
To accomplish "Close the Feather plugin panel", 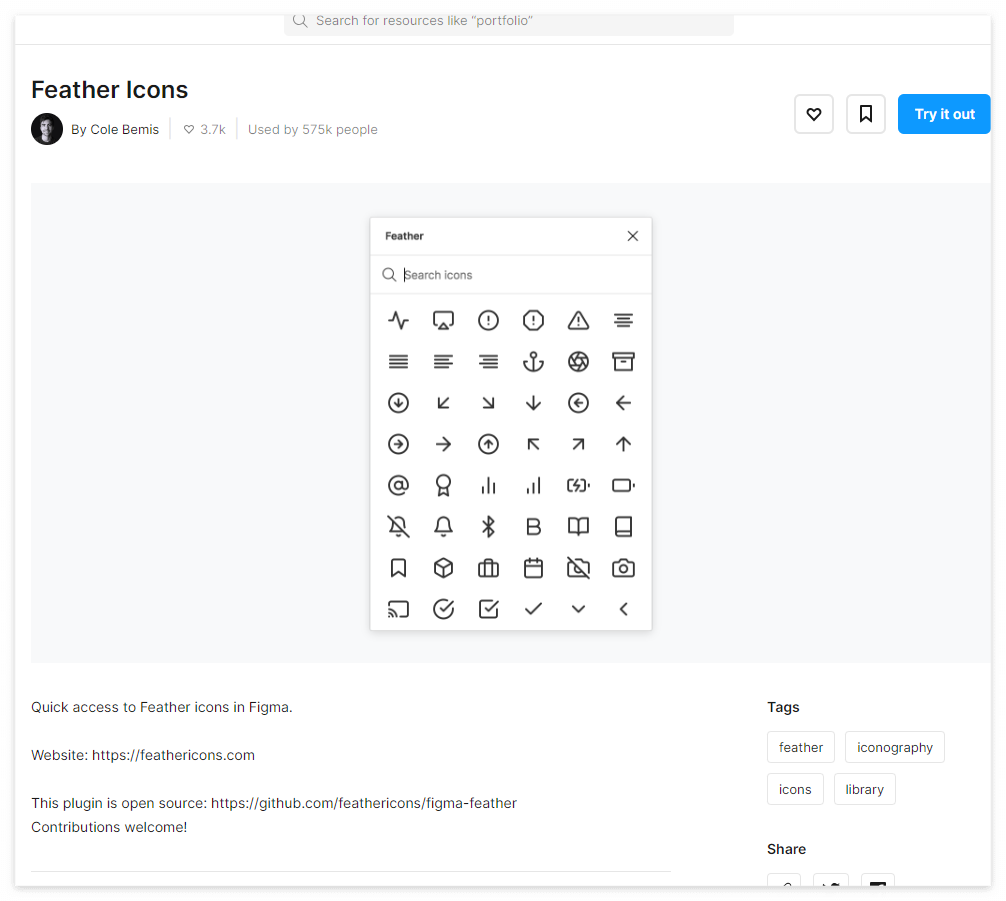I will [x=633, y=236].
